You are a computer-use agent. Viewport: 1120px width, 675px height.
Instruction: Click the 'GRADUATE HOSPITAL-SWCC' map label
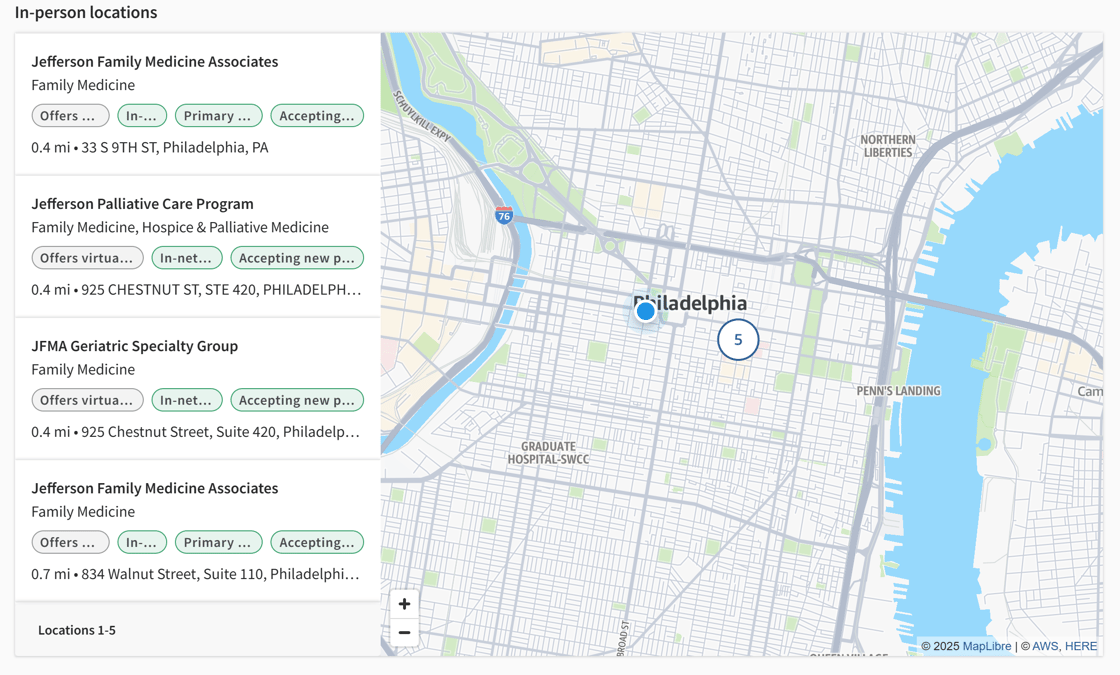coord(549,453)
